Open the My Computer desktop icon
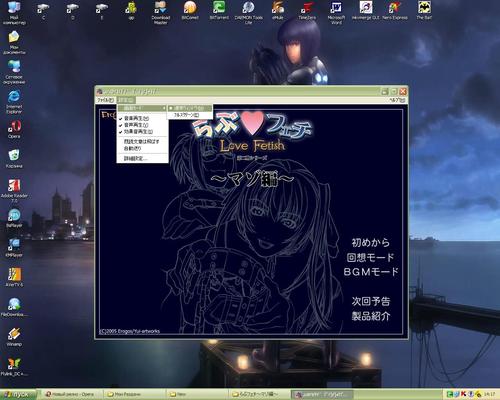The width and height of the screenshot is (500, 400). [x=14, y=13]
